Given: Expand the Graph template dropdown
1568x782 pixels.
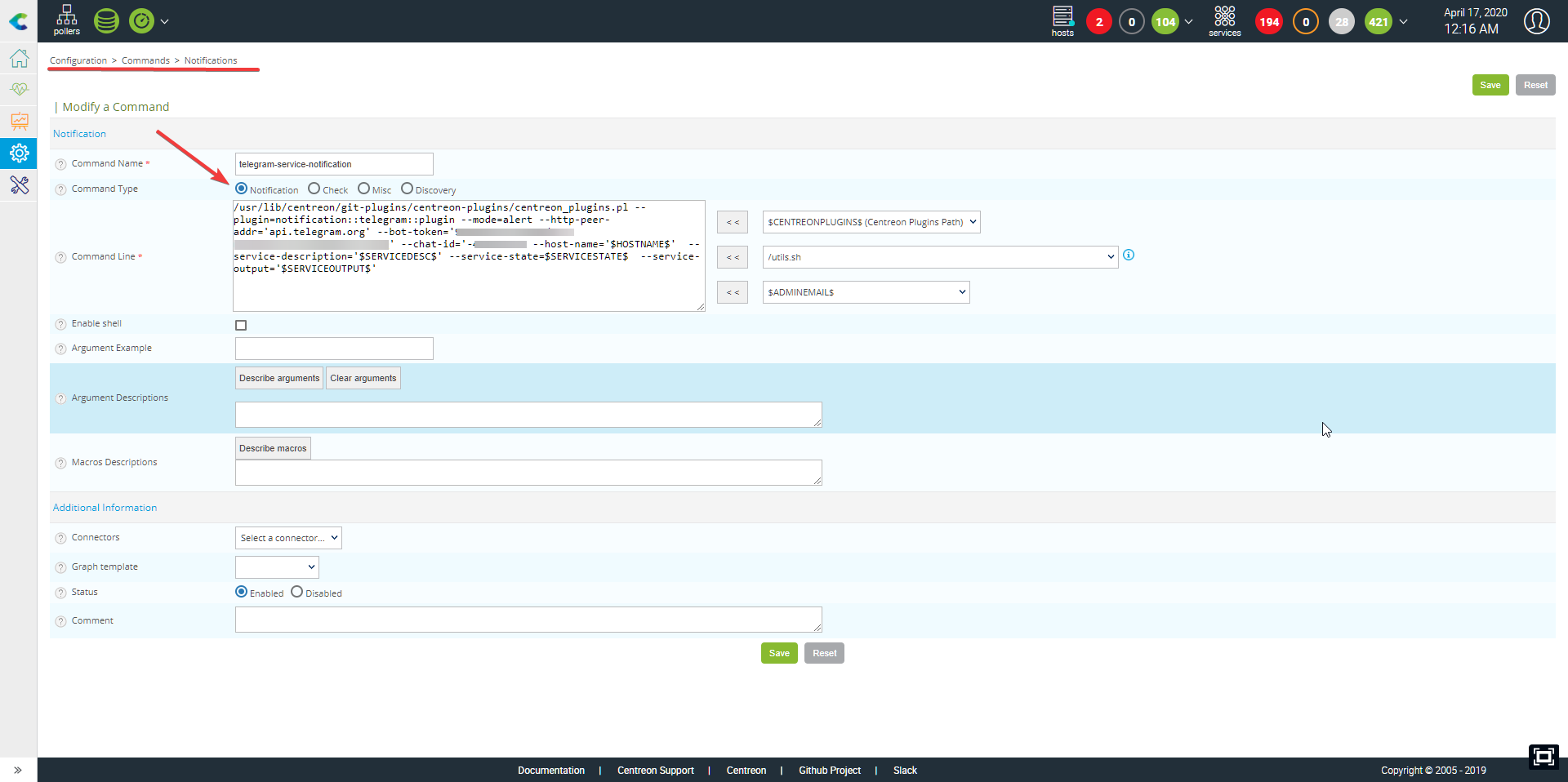Looking at the screenshot, I should (277, 567).
